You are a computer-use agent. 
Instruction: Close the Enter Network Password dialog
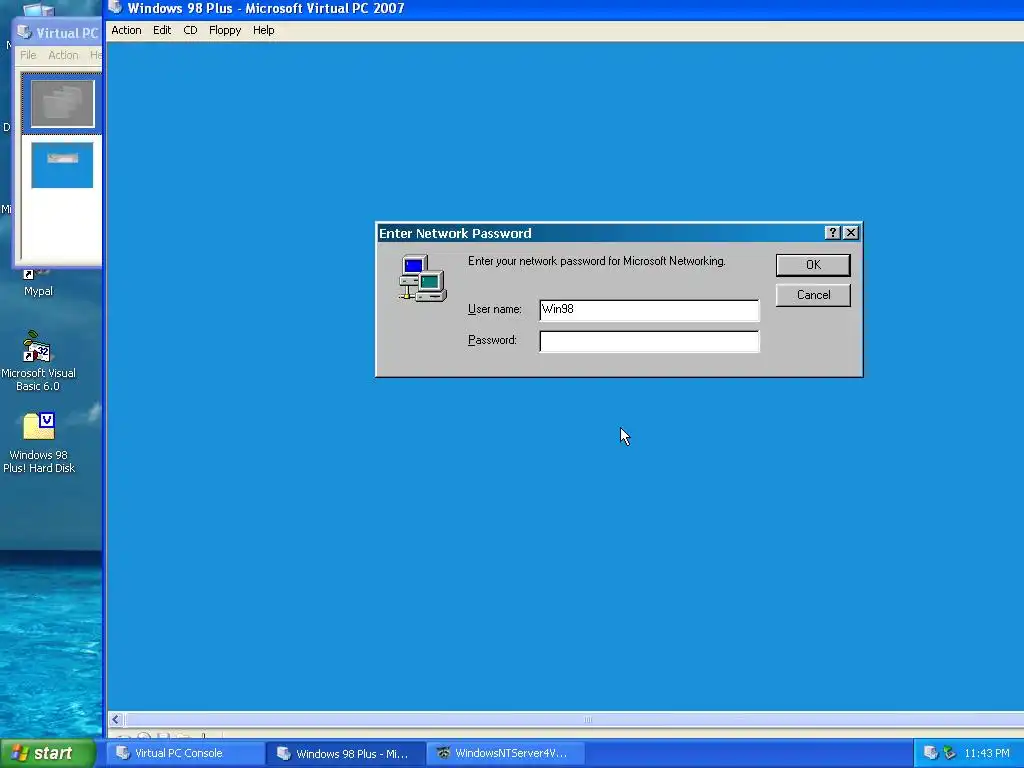[x=850, y=232]
